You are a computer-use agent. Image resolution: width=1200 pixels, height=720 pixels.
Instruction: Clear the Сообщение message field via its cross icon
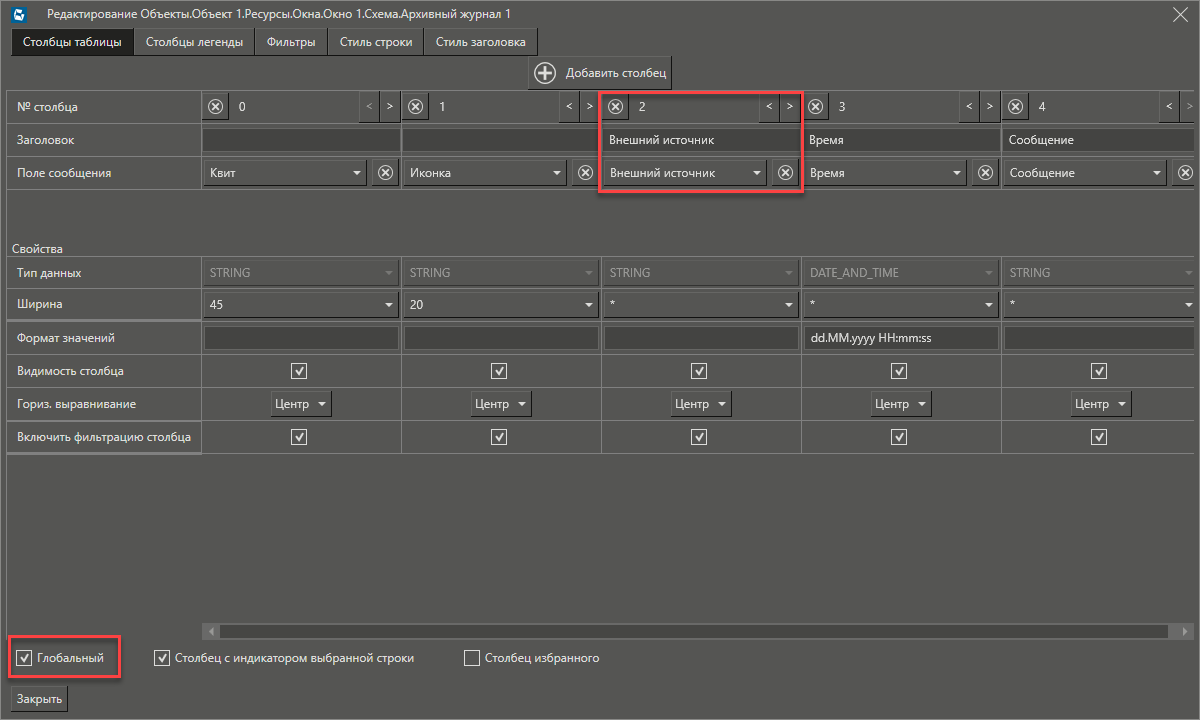pos(1184,172)
